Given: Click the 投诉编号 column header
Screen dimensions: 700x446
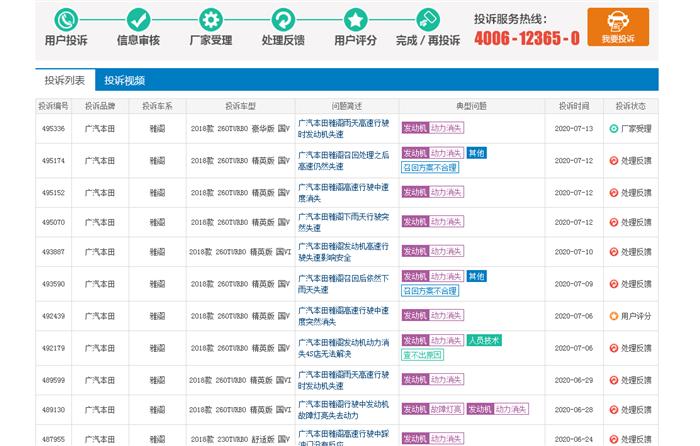Looking at the screenshot, I should [54, 106].
